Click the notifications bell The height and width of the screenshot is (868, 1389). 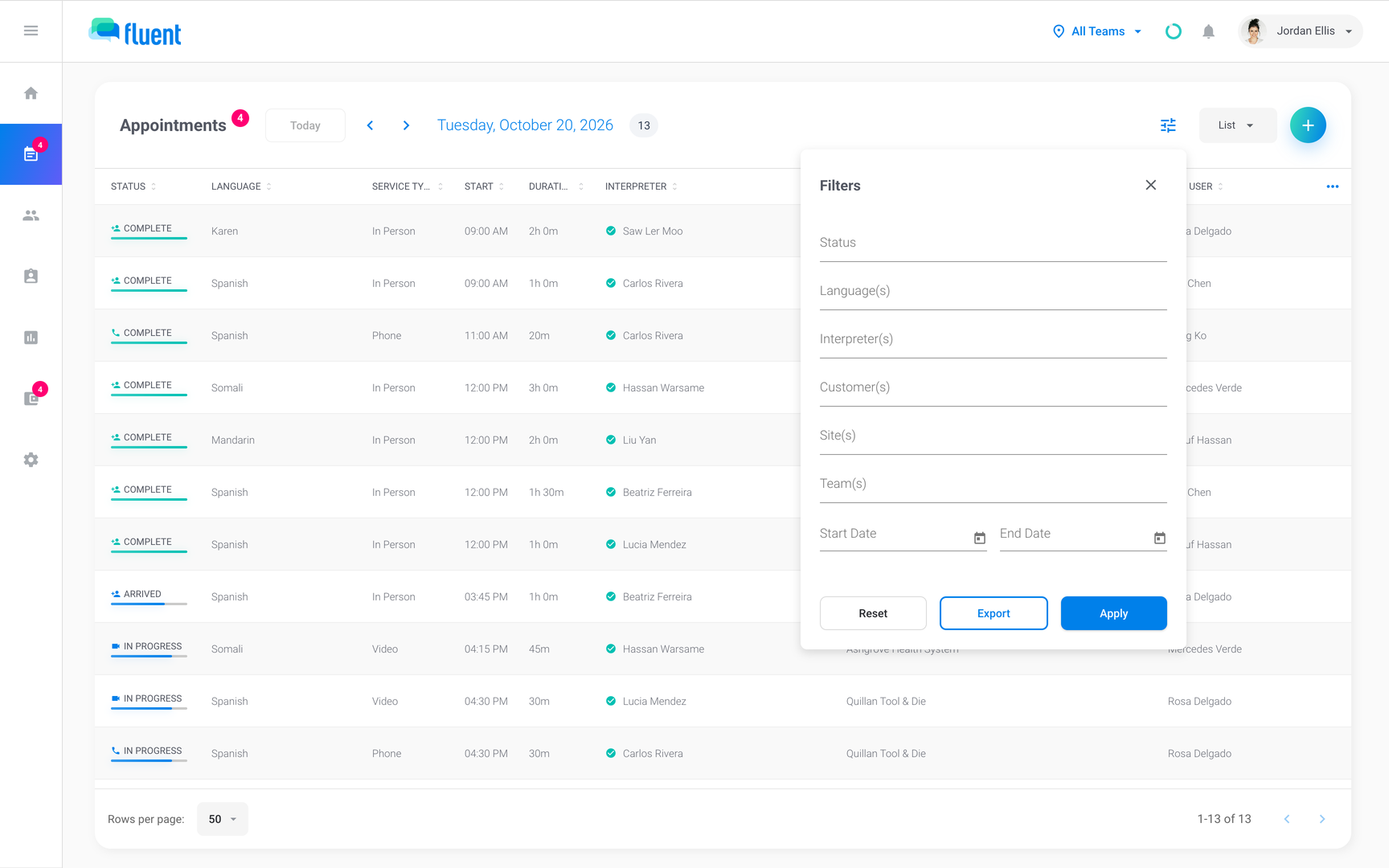point(1208,31)
